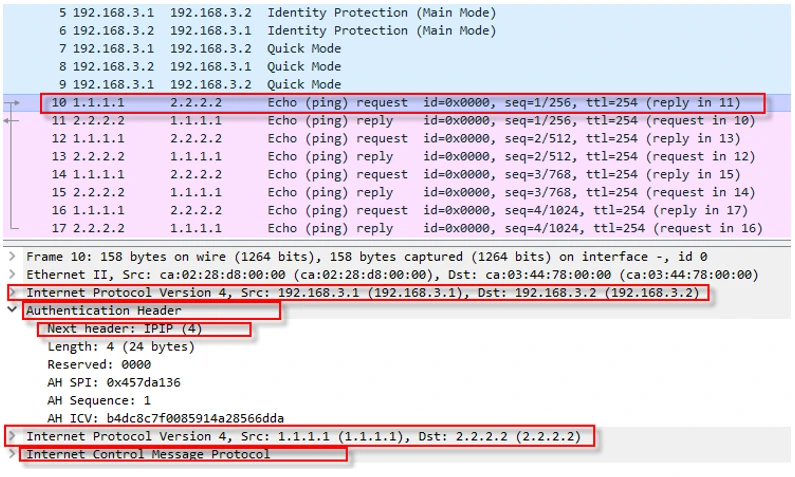Viewport: 795px width, 477px height.
Task: Collapse the Authentication Header section
Action: [12, 311]
